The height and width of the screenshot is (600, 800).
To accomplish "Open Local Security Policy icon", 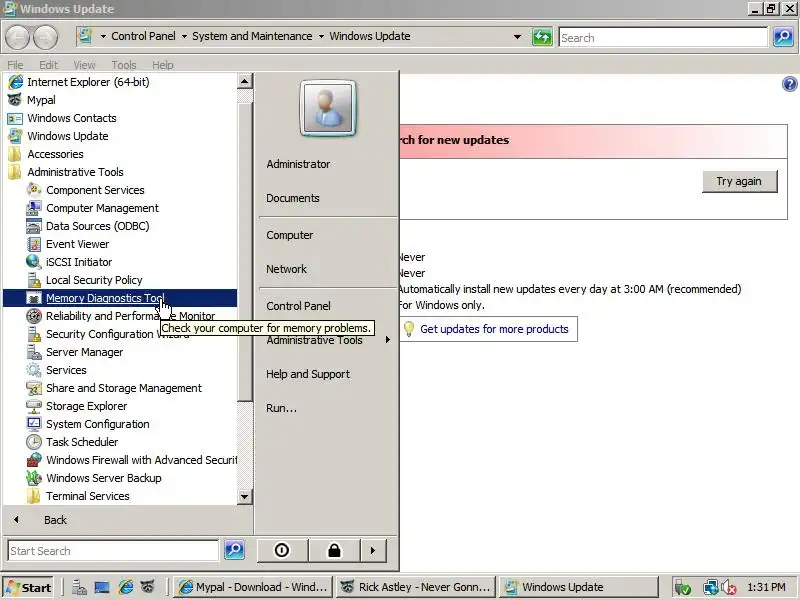I will coord(34,280).
